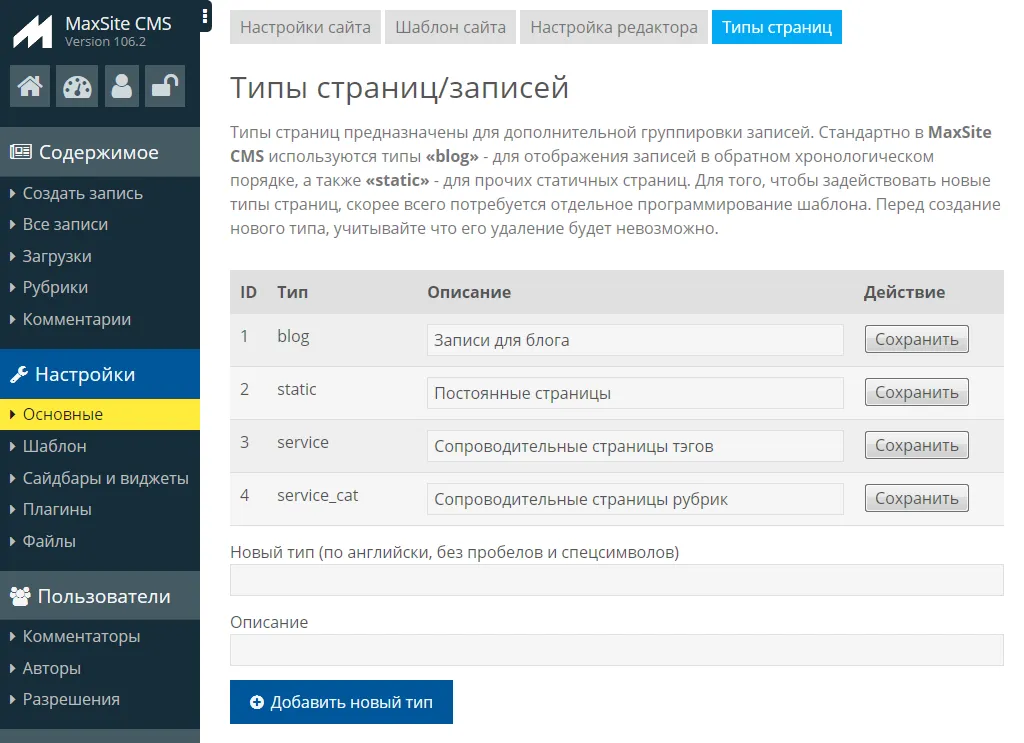
Task: Collapse the Содержимое section header
Action: click(99, 152)
